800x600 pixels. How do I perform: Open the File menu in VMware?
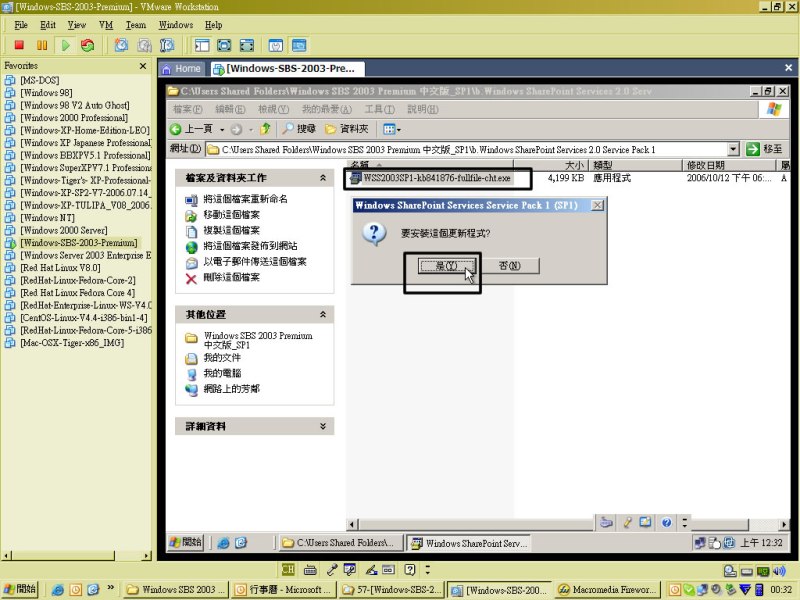(x=21, y=25)
